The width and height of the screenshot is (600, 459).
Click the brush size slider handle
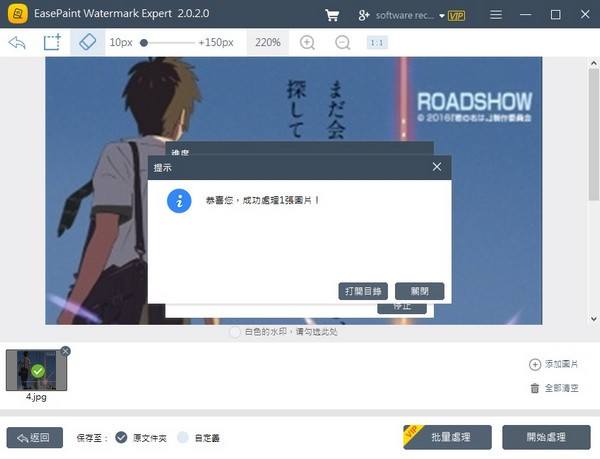144,43
